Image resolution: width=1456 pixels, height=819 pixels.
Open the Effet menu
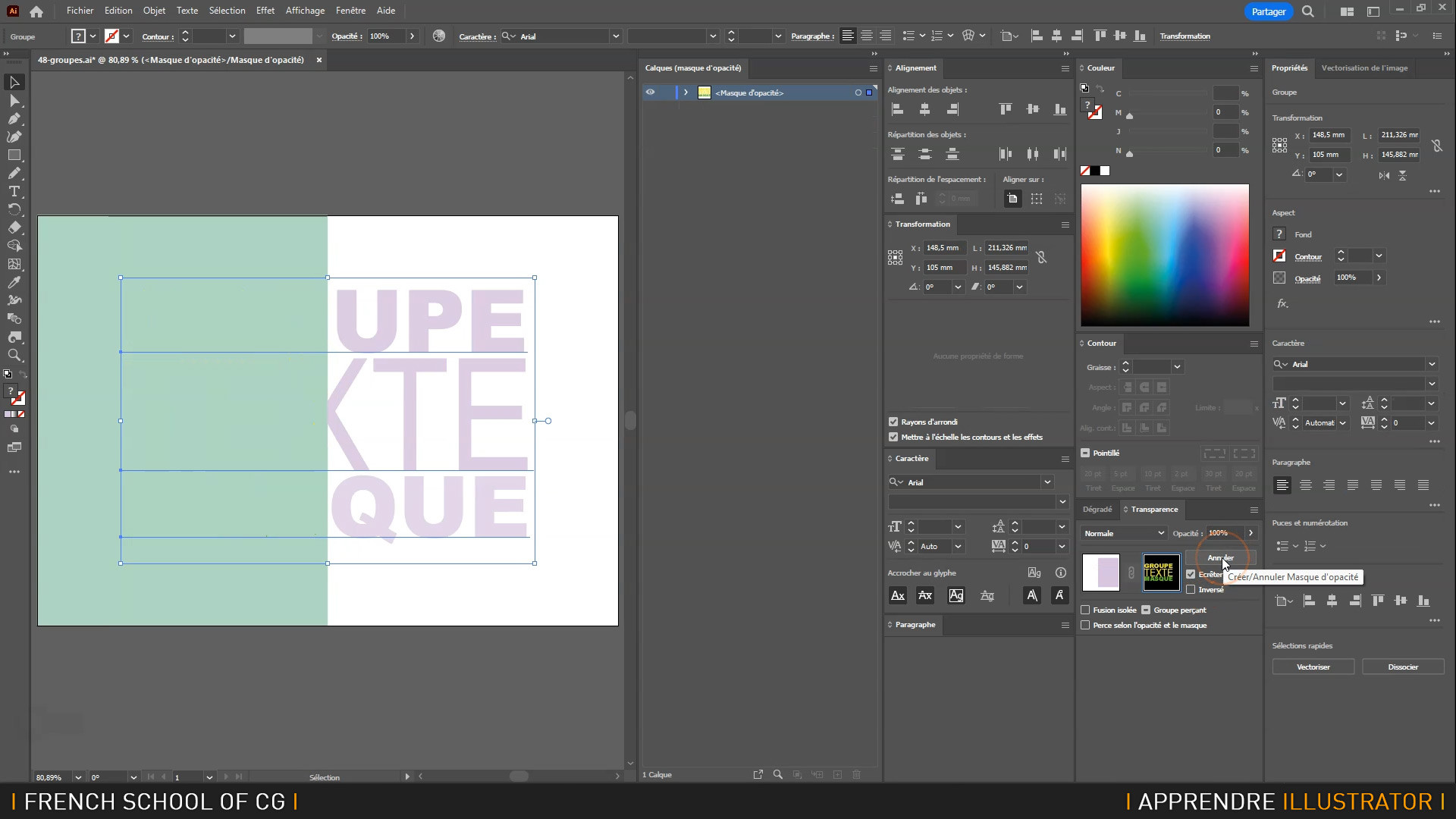tap(265, 11)
